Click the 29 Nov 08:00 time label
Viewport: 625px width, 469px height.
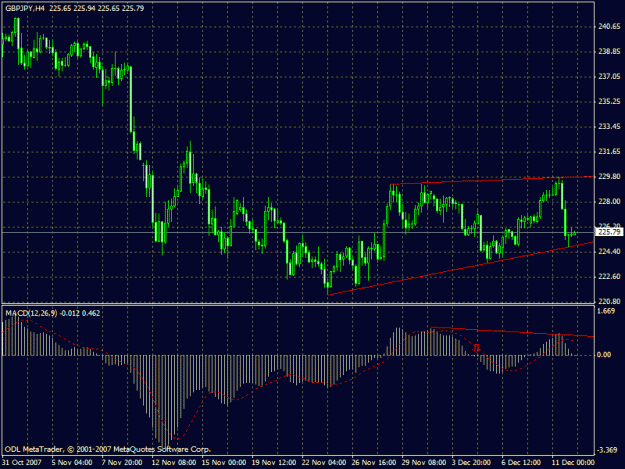coord(424,462)
